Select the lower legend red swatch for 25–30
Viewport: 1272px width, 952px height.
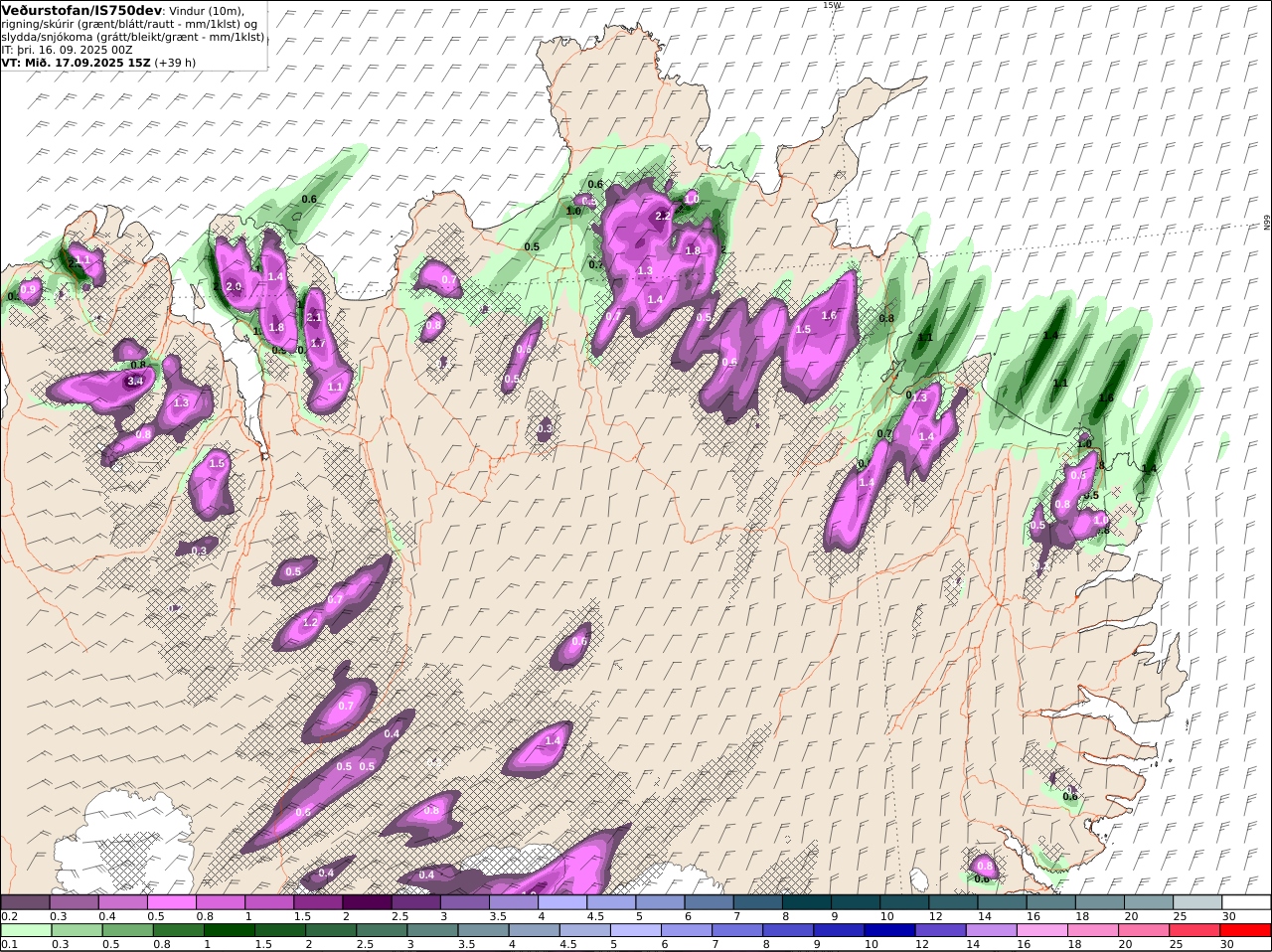(1197, 930)
